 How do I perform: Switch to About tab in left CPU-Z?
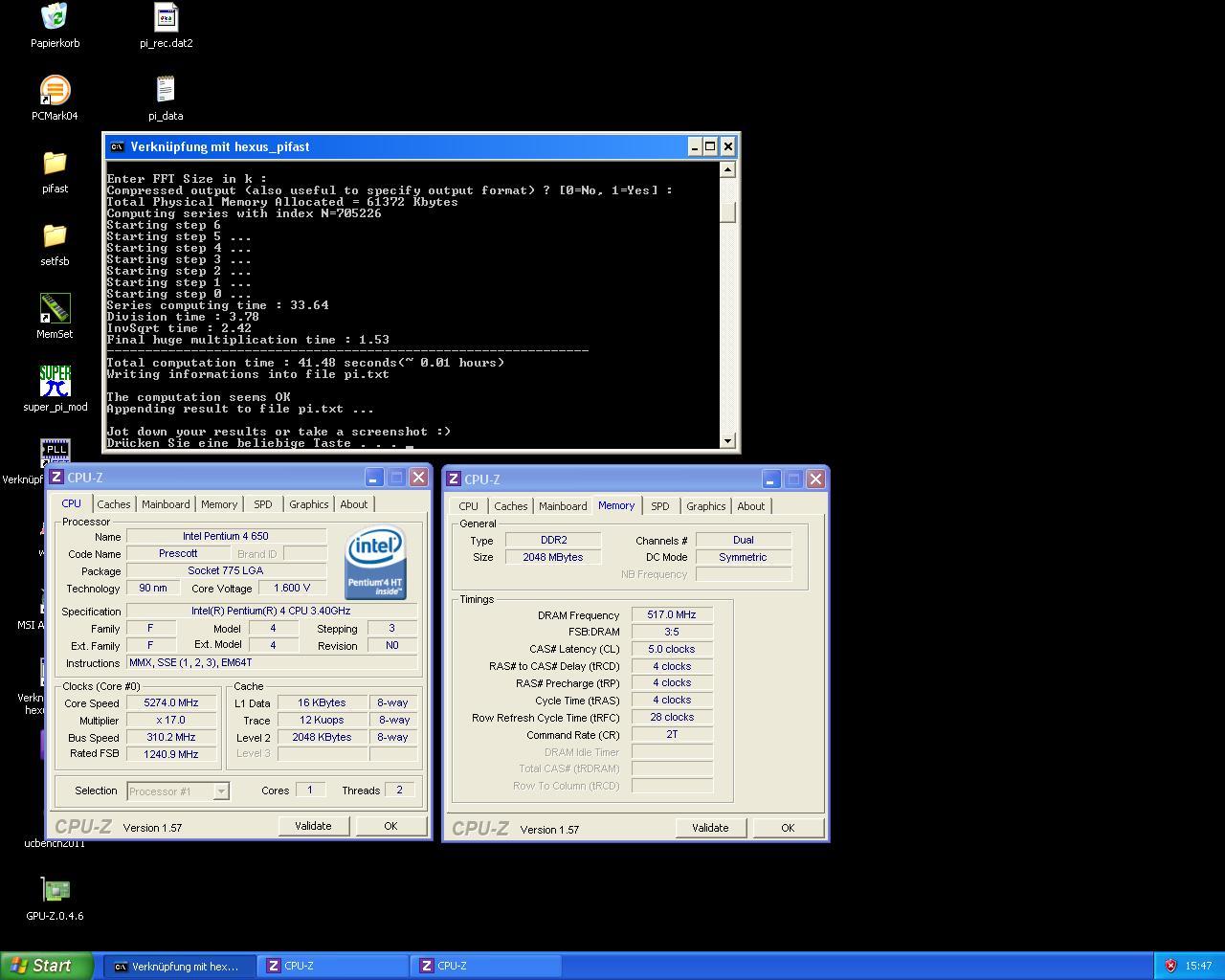[354, 504]
